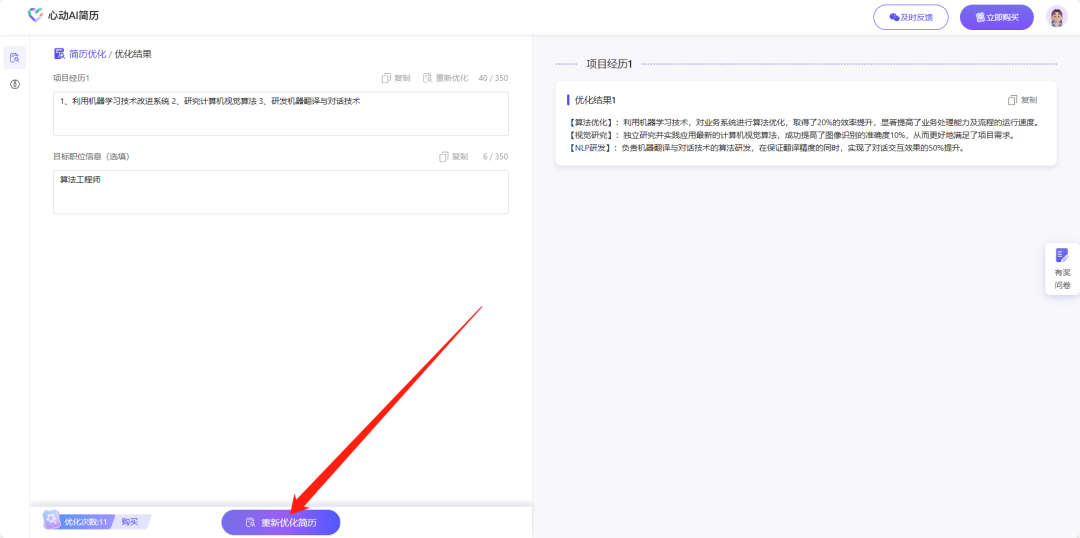Click the 购买 link beside optimization count
The width and height of the screenshot is (1080, 538).
click(130, 522)
